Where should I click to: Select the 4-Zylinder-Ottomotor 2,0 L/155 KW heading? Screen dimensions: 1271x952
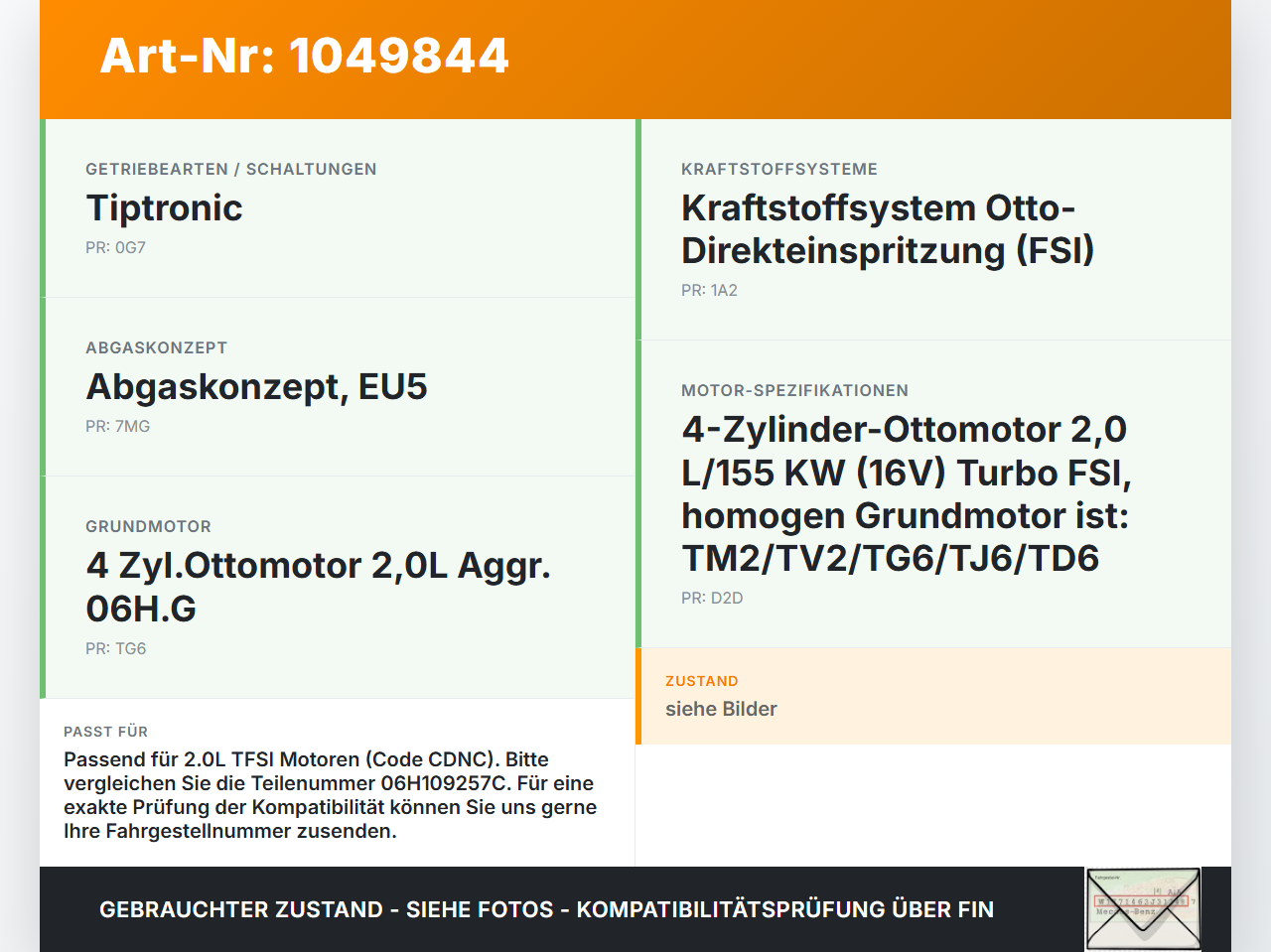pyautogui.click(x=906, y=493)
